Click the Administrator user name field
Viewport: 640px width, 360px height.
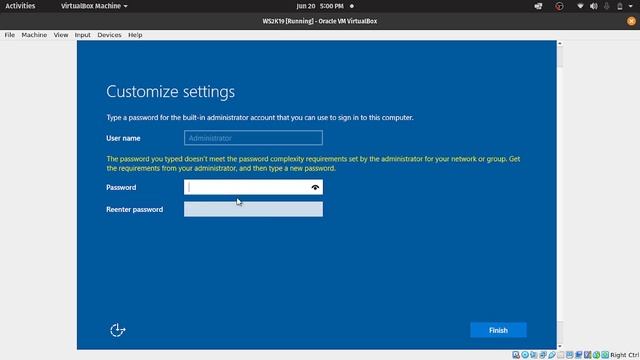pyautogui.click(x=253, y=138)
